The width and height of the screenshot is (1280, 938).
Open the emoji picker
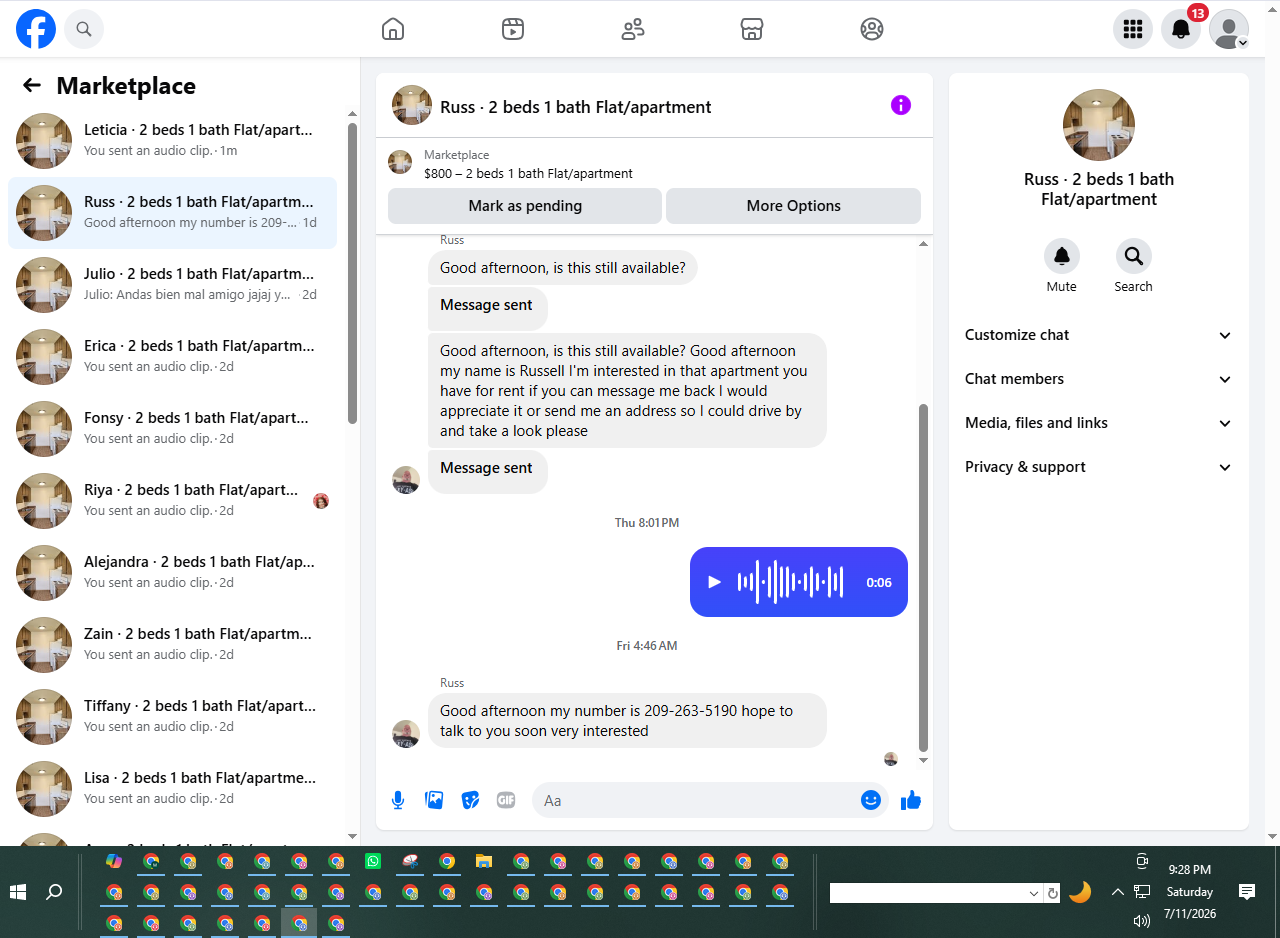(871, 800)
